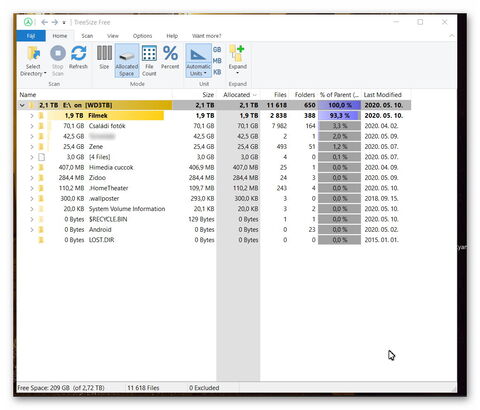Select the $RECYCLE.BIN row
This screenshot has height=410, width=480.
click(x=214, y=219)
